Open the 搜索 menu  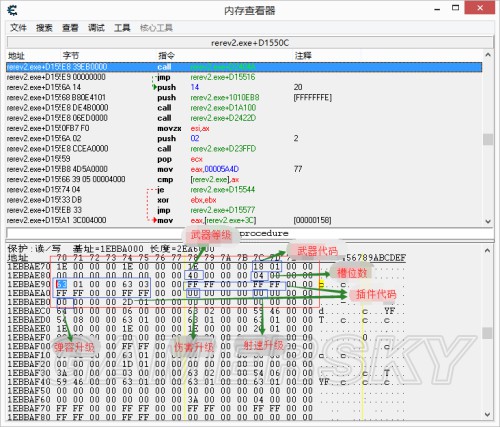click(44, 28)
